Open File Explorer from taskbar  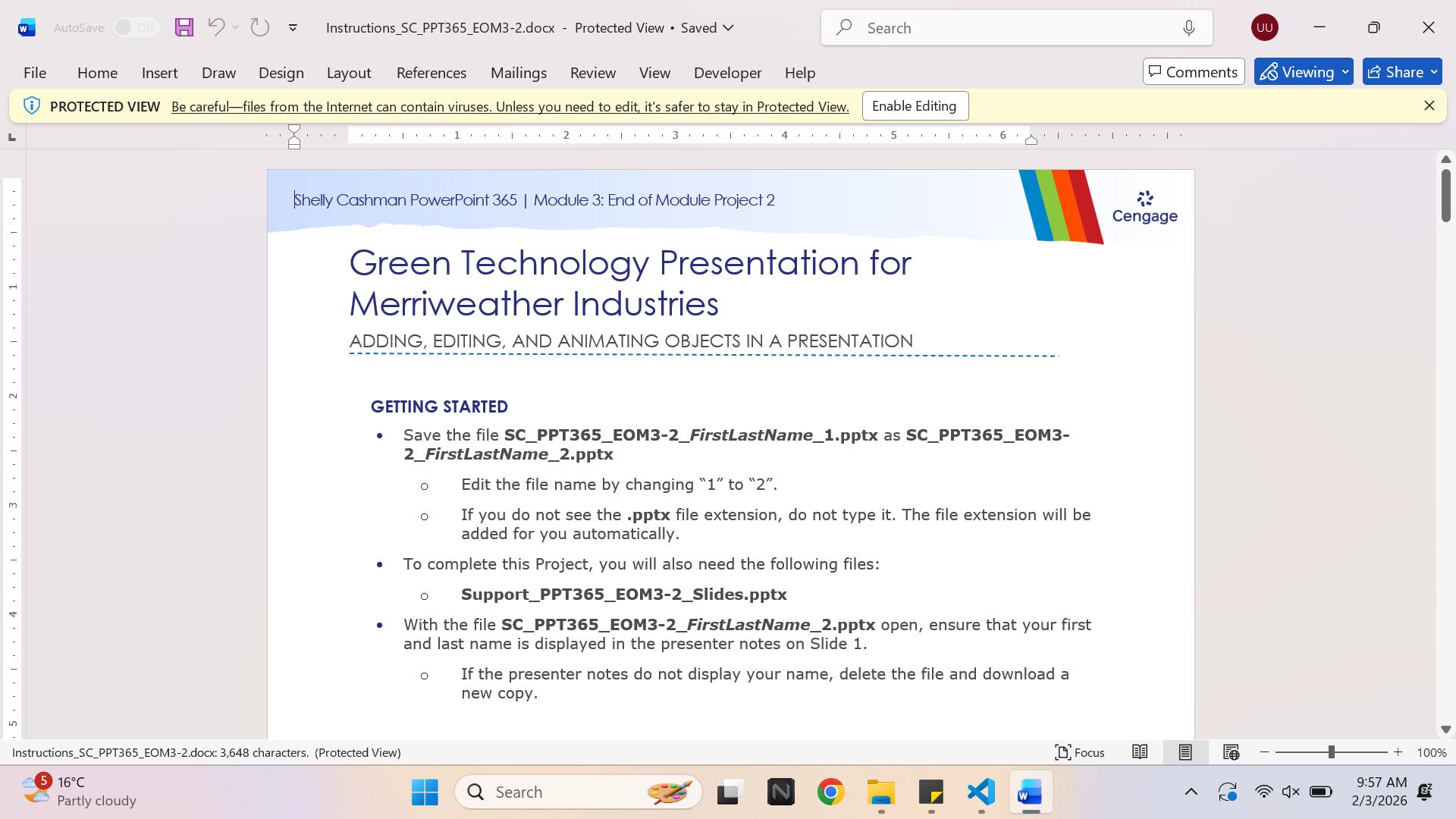pos(881,792)
